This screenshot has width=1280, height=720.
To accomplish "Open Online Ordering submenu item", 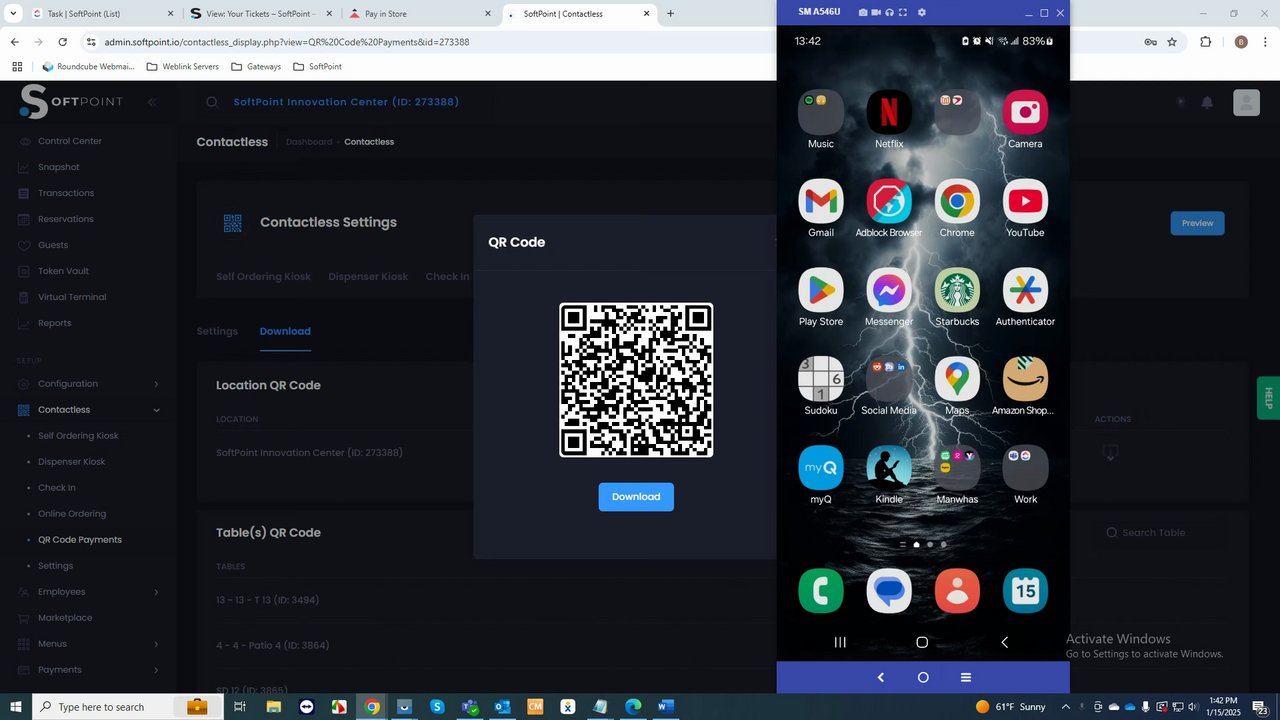I will [x=72, y=514].
